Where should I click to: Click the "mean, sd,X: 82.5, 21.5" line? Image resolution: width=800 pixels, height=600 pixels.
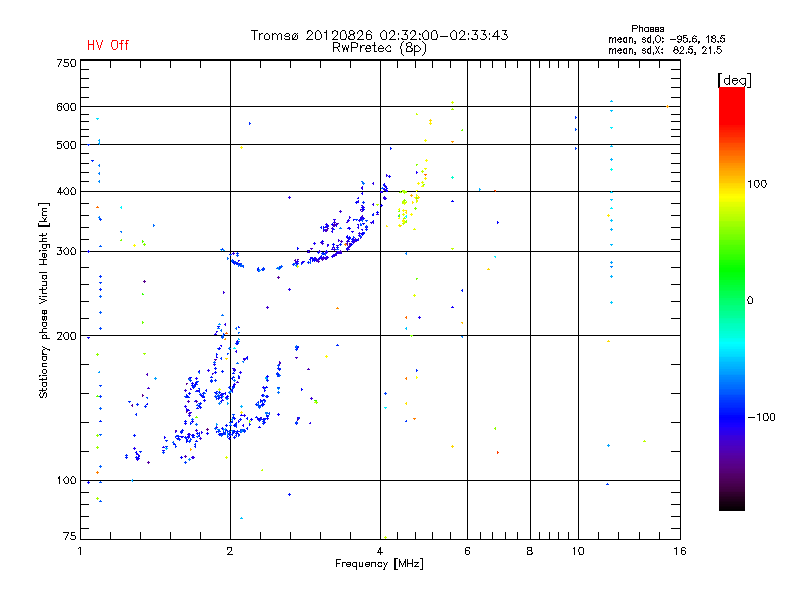665,50
